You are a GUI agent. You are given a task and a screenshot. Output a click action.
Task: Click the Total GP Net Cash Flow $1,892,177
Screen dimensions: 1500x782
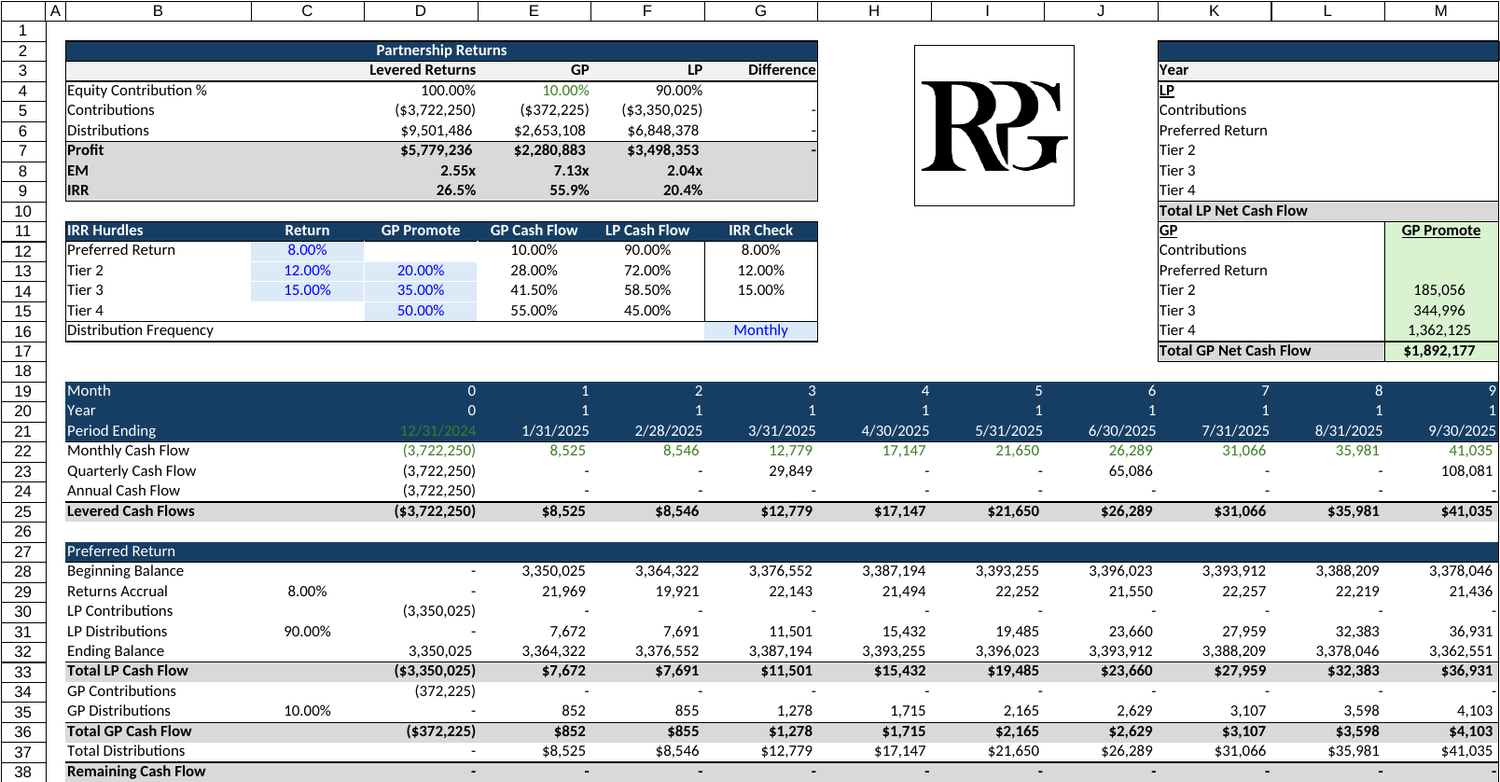coord(1442,351)
